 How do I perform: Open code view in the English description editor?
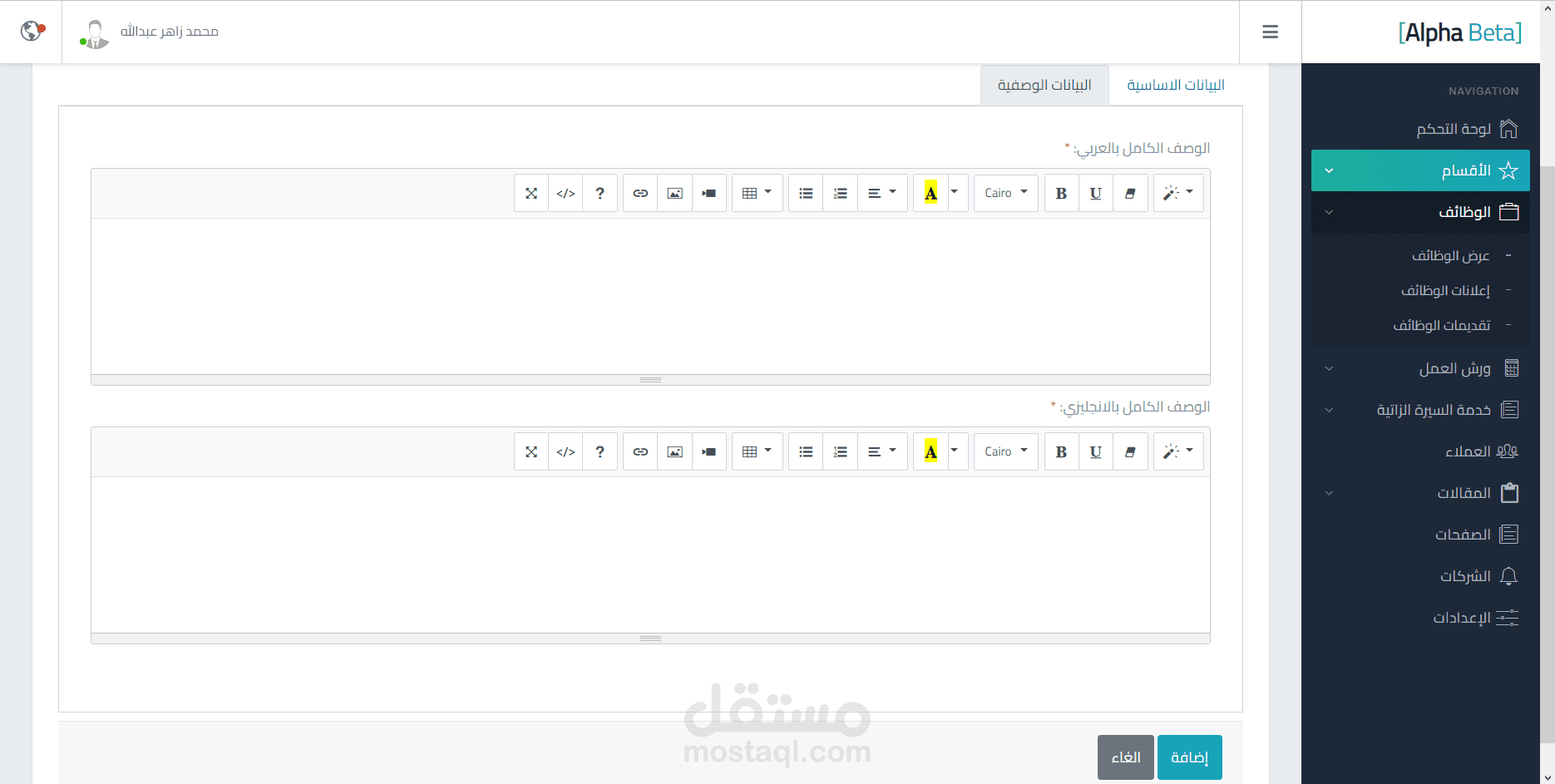point(565,451)
